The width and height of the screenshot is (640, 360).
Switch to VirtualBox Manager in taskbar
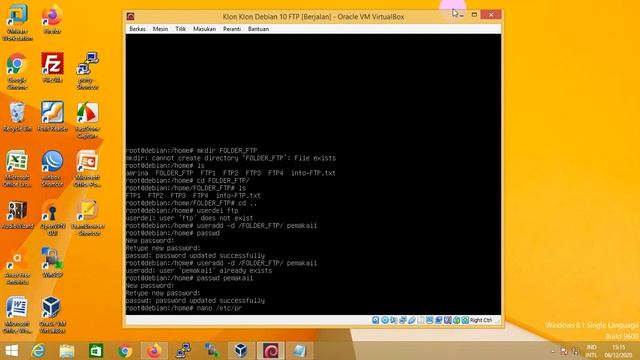[241, 351]
